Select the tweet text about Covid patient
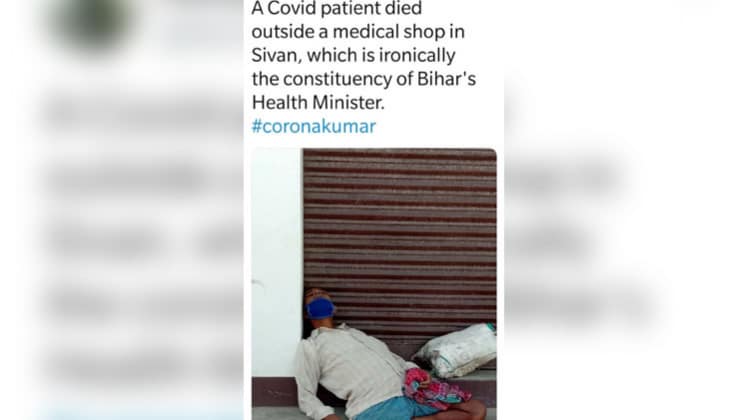 tap(364, 55)
